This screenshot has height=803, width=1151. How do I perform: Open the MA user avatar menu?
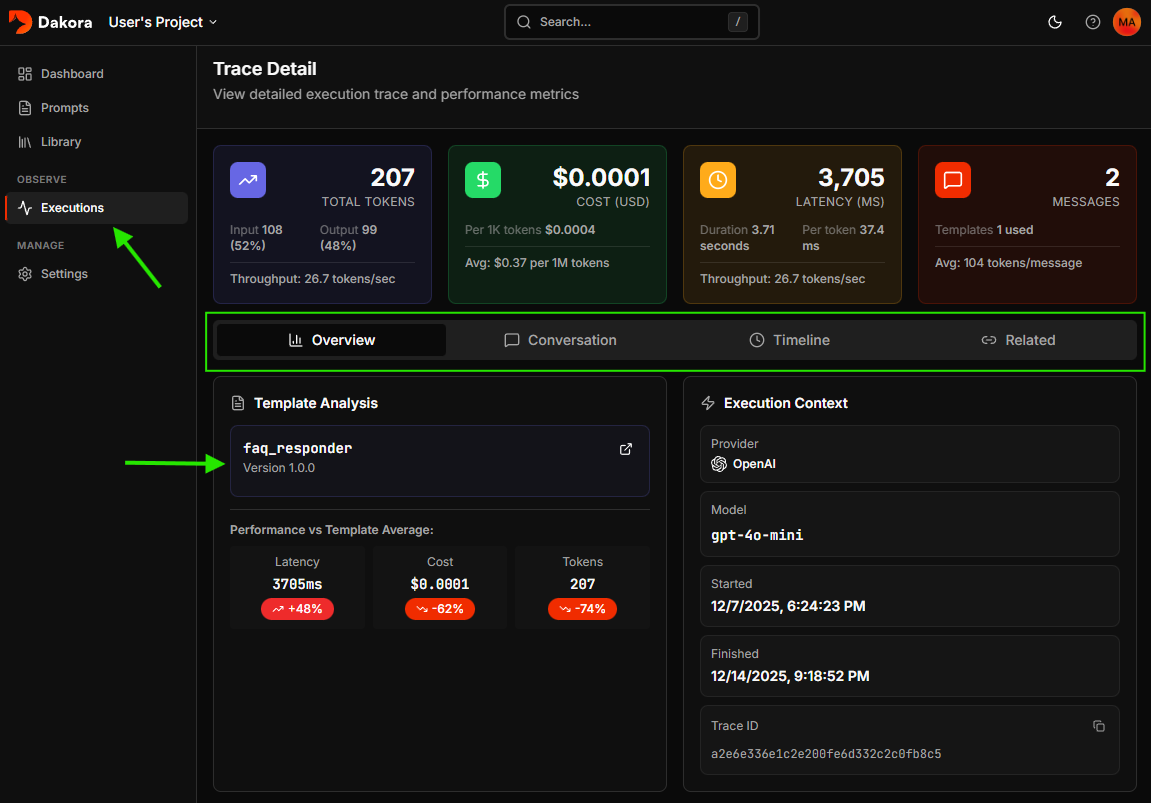click(1126, 22)
